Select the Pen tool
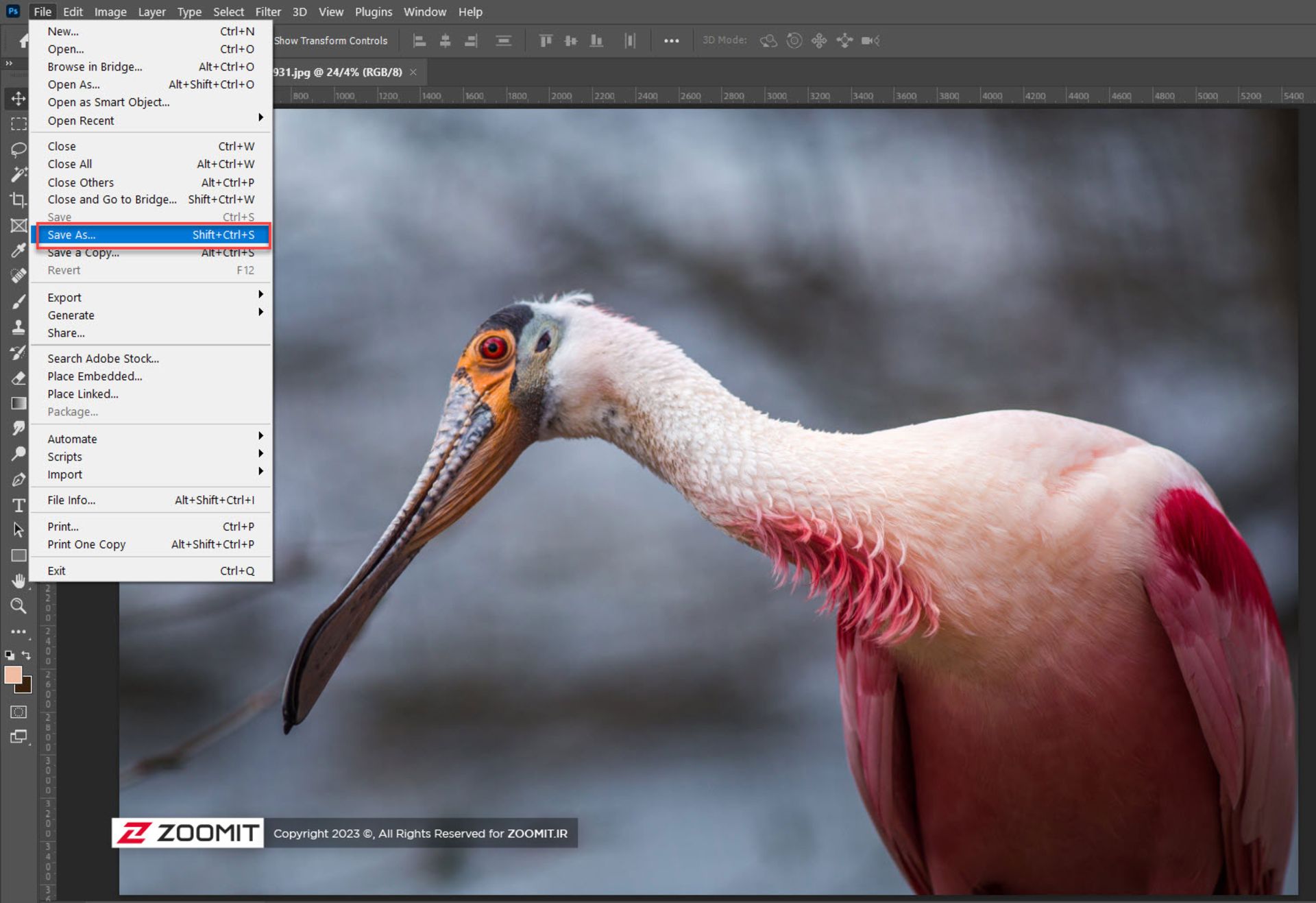Screen dimensions: 1316x903 (x=19, y=479)
